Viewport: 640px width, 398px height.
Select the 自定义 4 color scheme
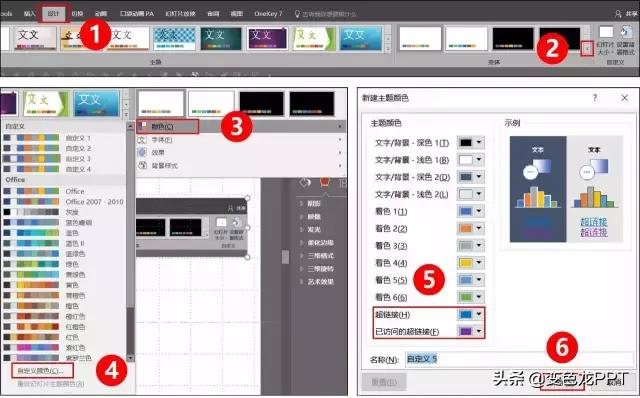coord(64,169)
